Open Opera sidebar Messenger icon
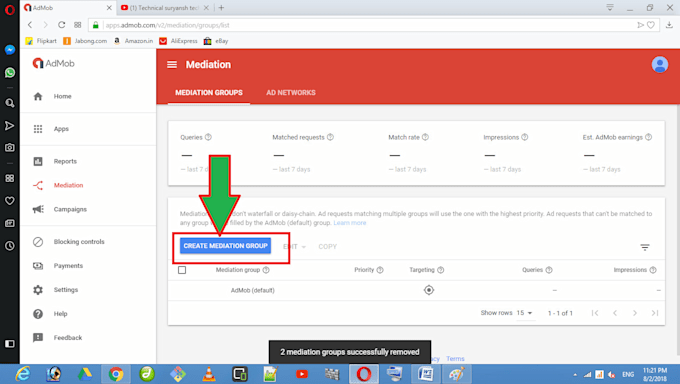 pyautogui.click(x=10, y=50)
